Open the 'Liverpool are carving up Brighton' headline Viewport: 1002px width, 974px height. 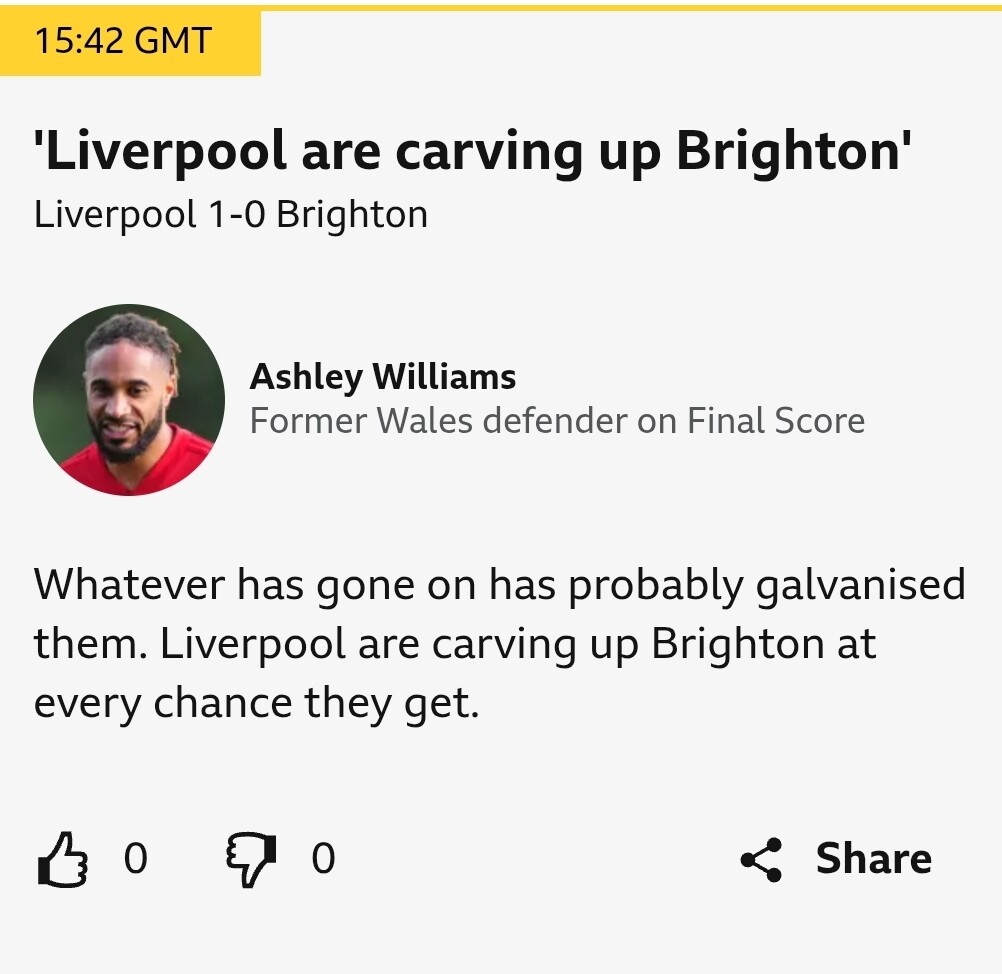point(472,152)
